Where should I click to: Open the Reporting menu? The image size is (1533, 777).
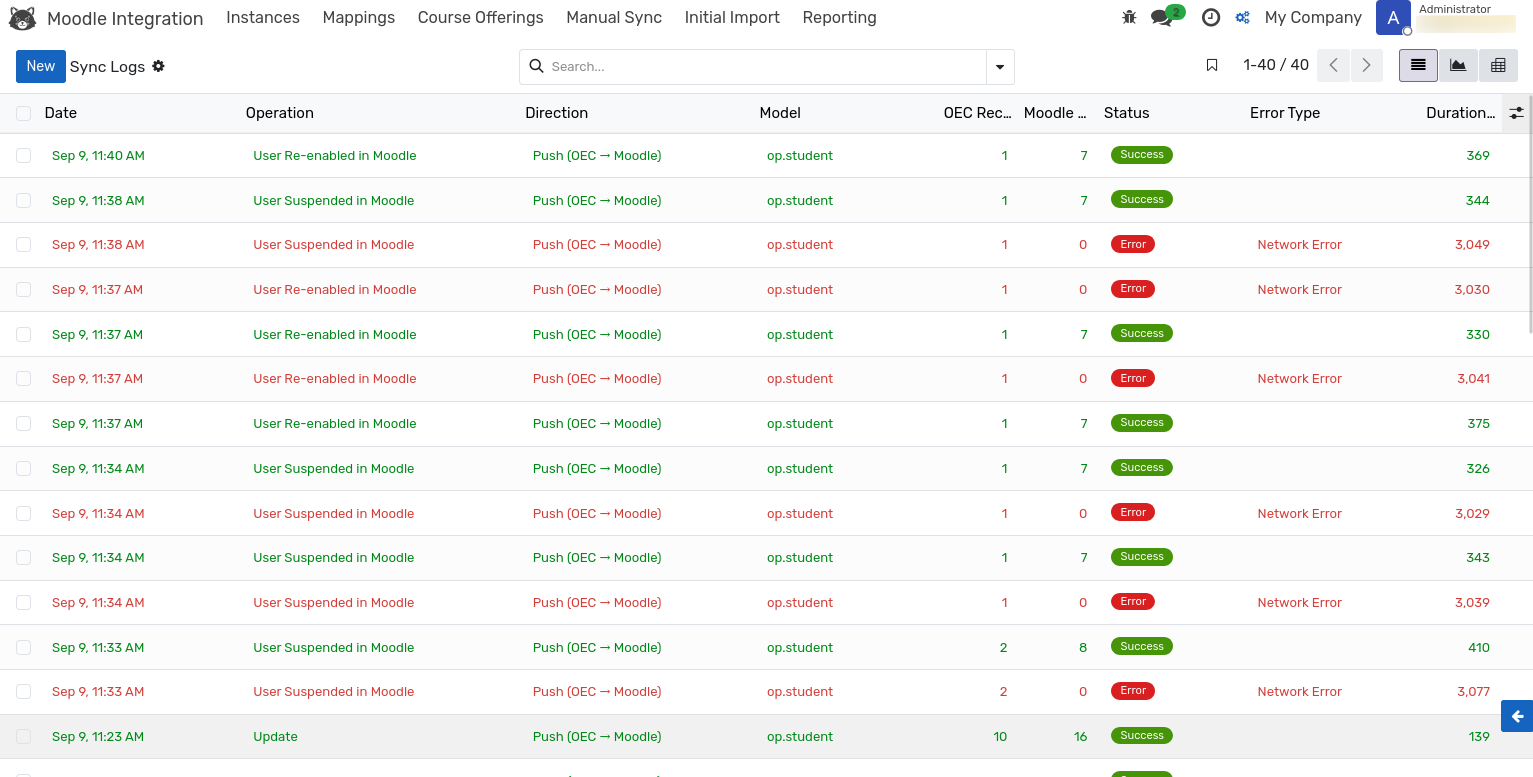click(840, 17)
